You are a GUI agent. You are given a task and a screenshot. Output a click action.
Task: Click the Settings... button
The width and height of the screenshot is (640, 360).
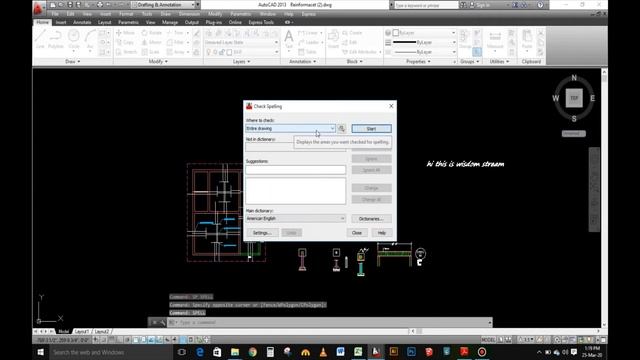coord(262,233)
